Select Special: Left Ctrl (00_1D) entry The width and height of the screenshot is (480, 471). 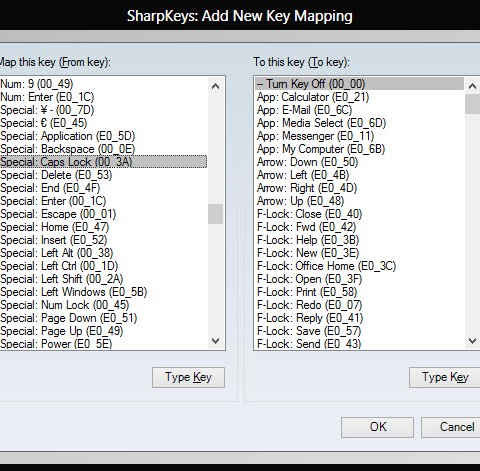[103, 266]
